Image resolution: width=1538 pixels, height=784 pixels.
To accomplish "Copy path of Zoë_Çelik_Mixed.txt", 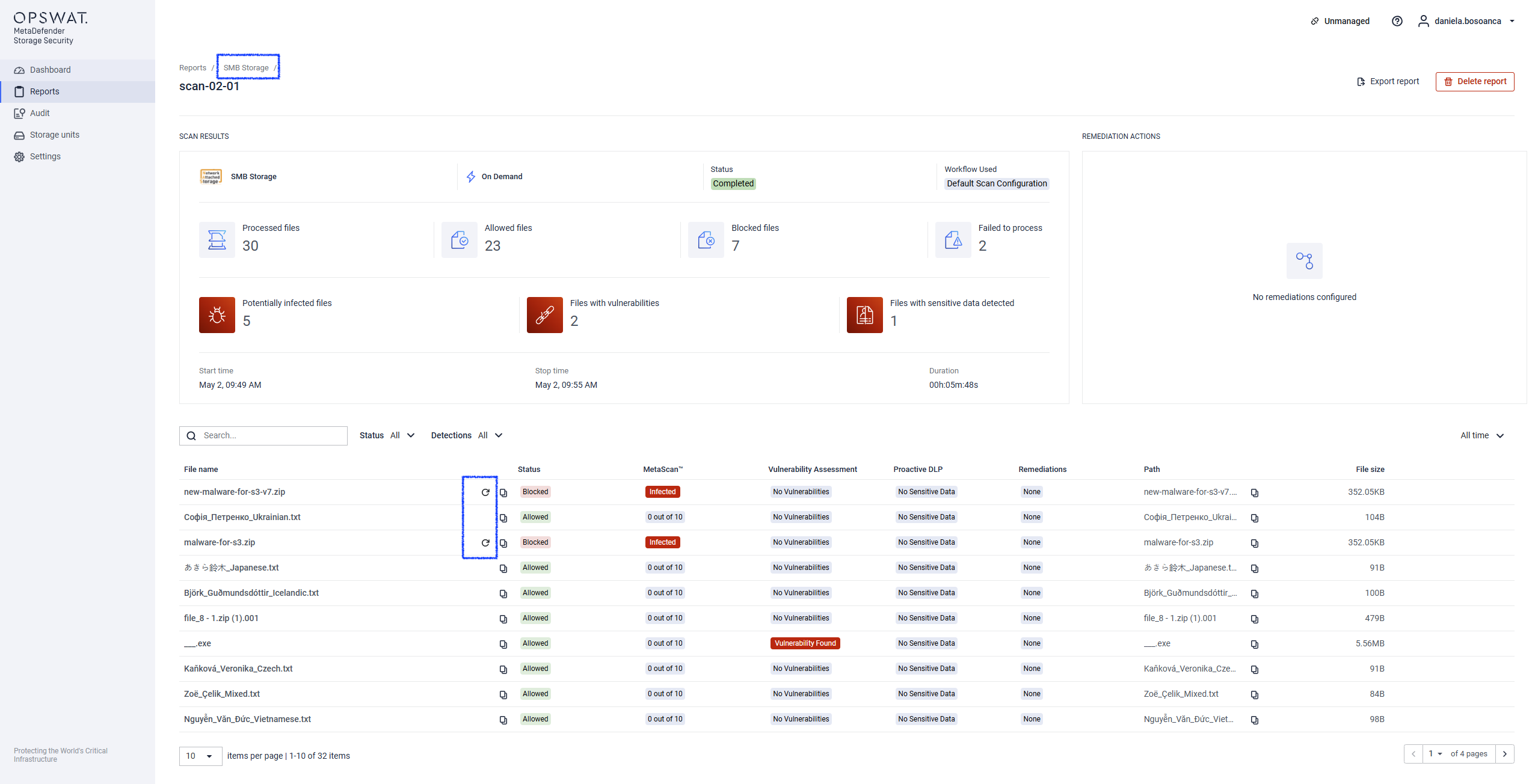I will point(1255,694).
